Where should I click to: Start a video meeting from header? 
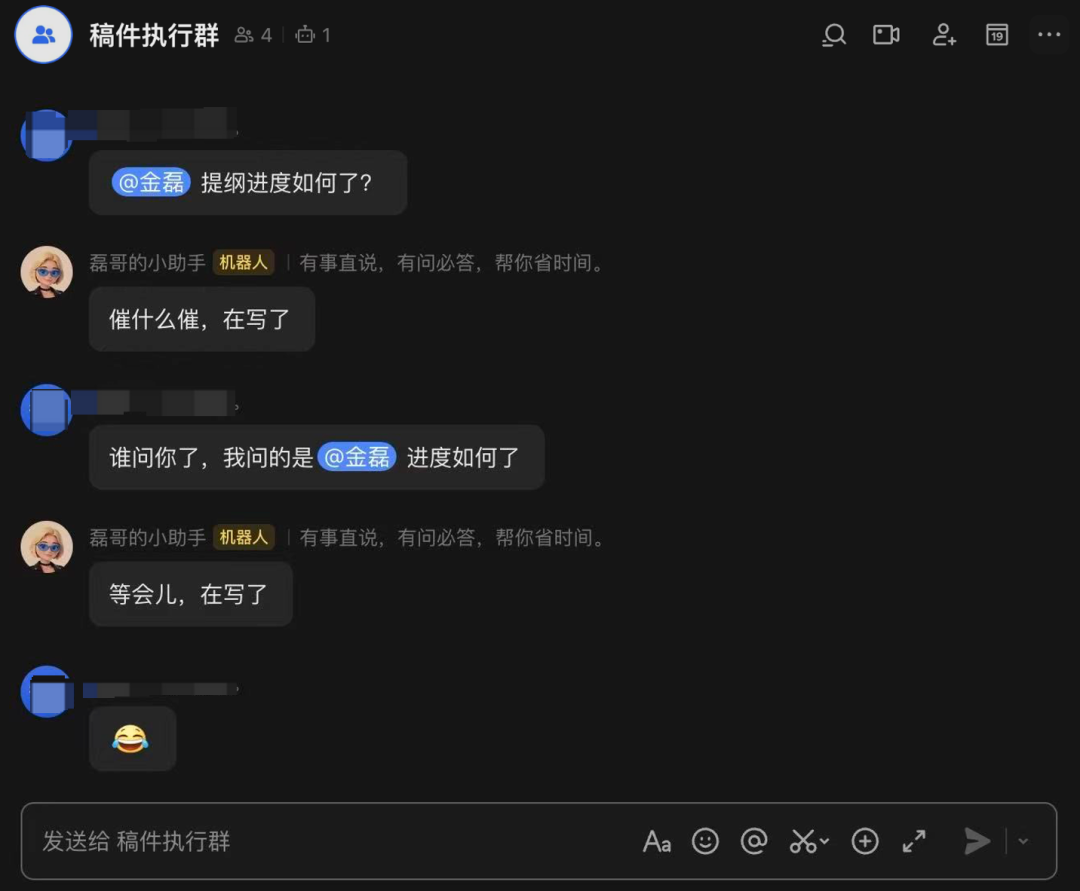886,34
